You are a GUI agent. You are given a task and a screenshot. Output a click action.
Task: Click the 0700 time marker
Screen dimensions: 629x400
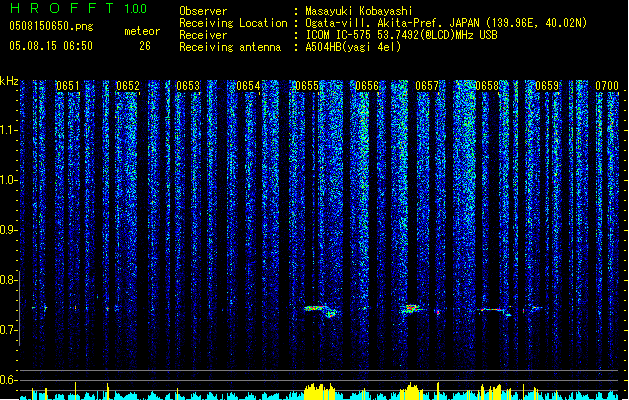point(607,86)
